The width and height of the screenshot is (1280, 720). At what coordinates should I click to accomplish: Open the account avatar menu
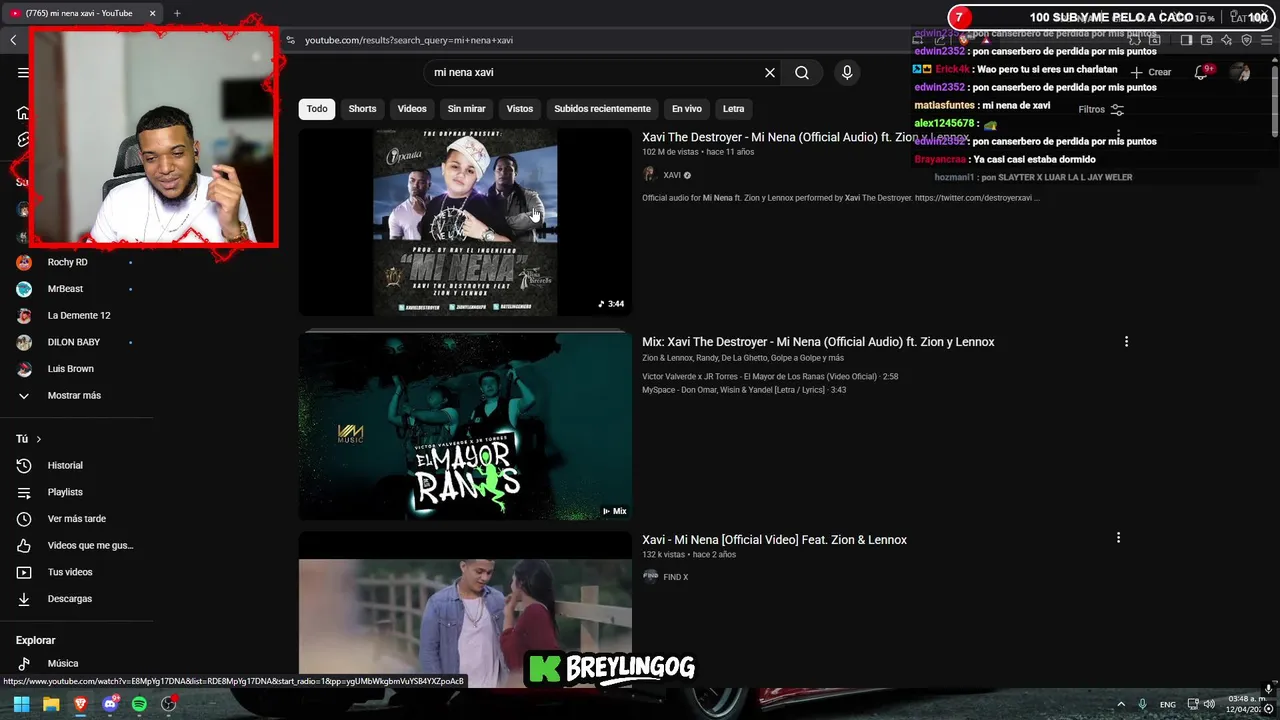click(1240, 73)
